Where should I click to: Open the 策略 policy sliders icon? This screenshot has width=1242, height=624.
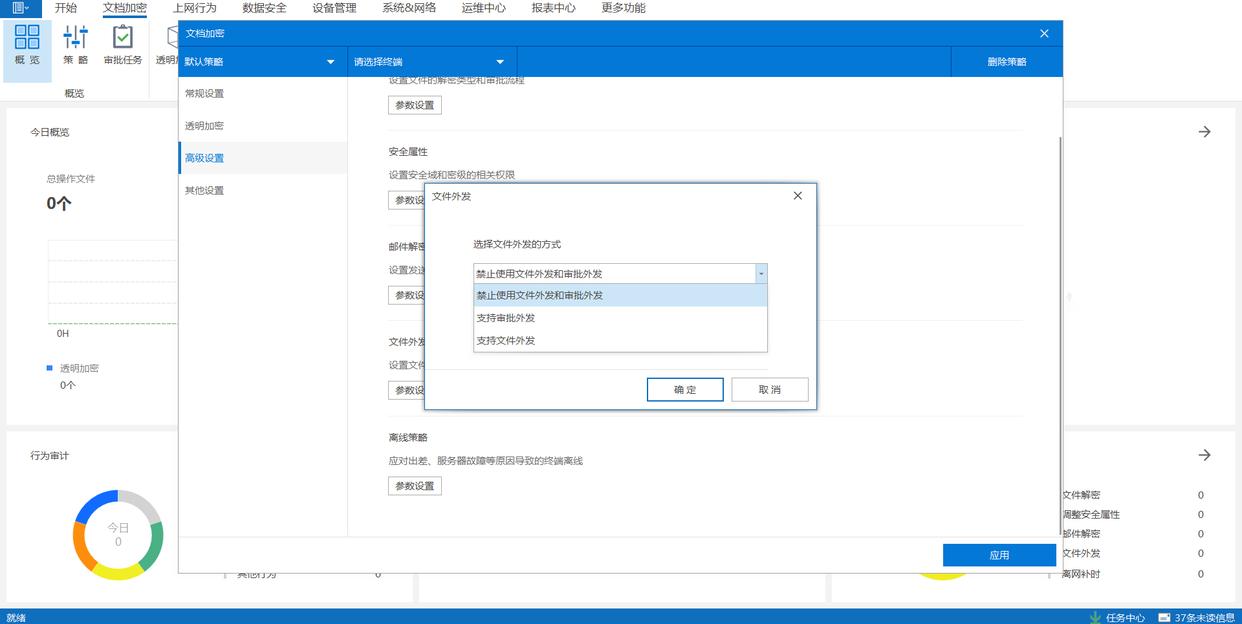pyautogui.click(x=75, y=38)
